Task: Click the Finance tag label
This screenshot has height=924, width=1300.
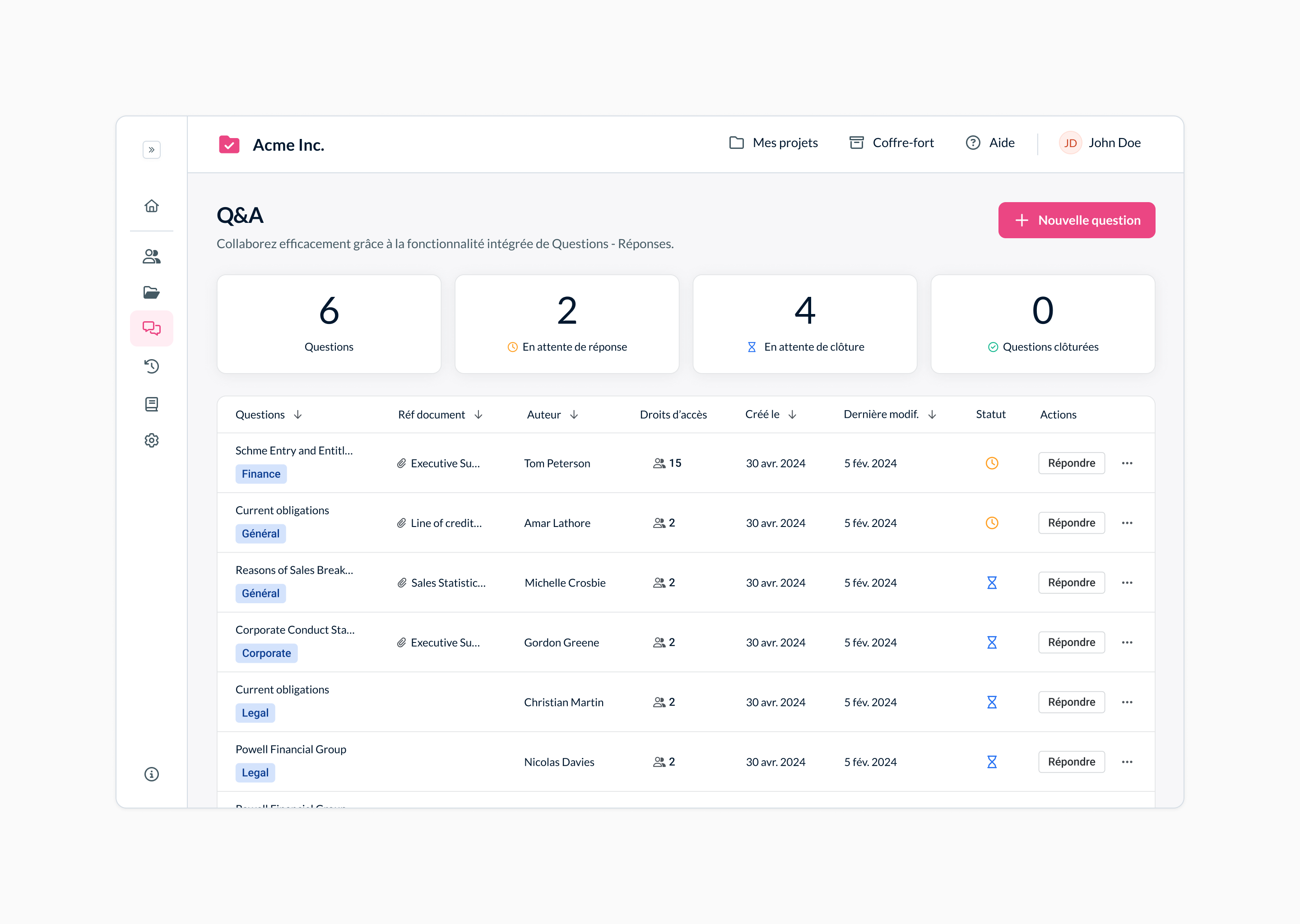Action: click(x=261, y=474)
